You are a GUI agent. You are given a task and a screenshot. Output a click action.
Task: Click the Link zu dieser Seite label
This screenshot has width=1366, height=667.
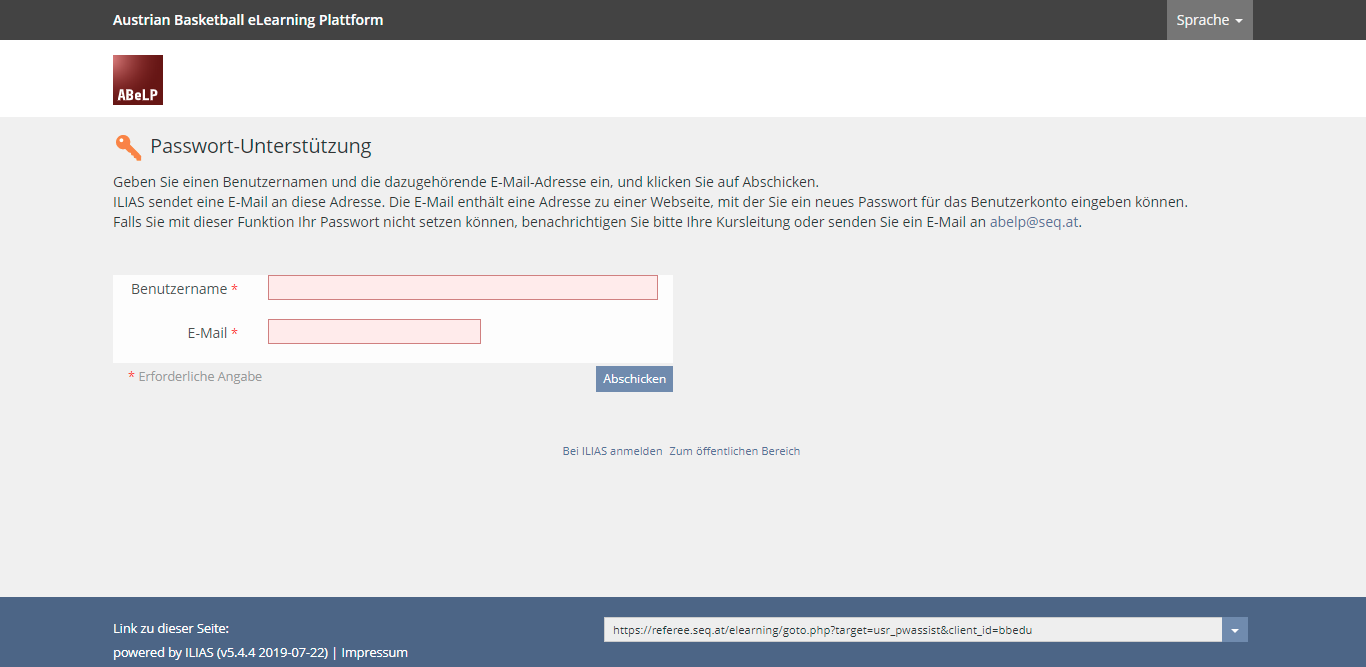(171, 628)
